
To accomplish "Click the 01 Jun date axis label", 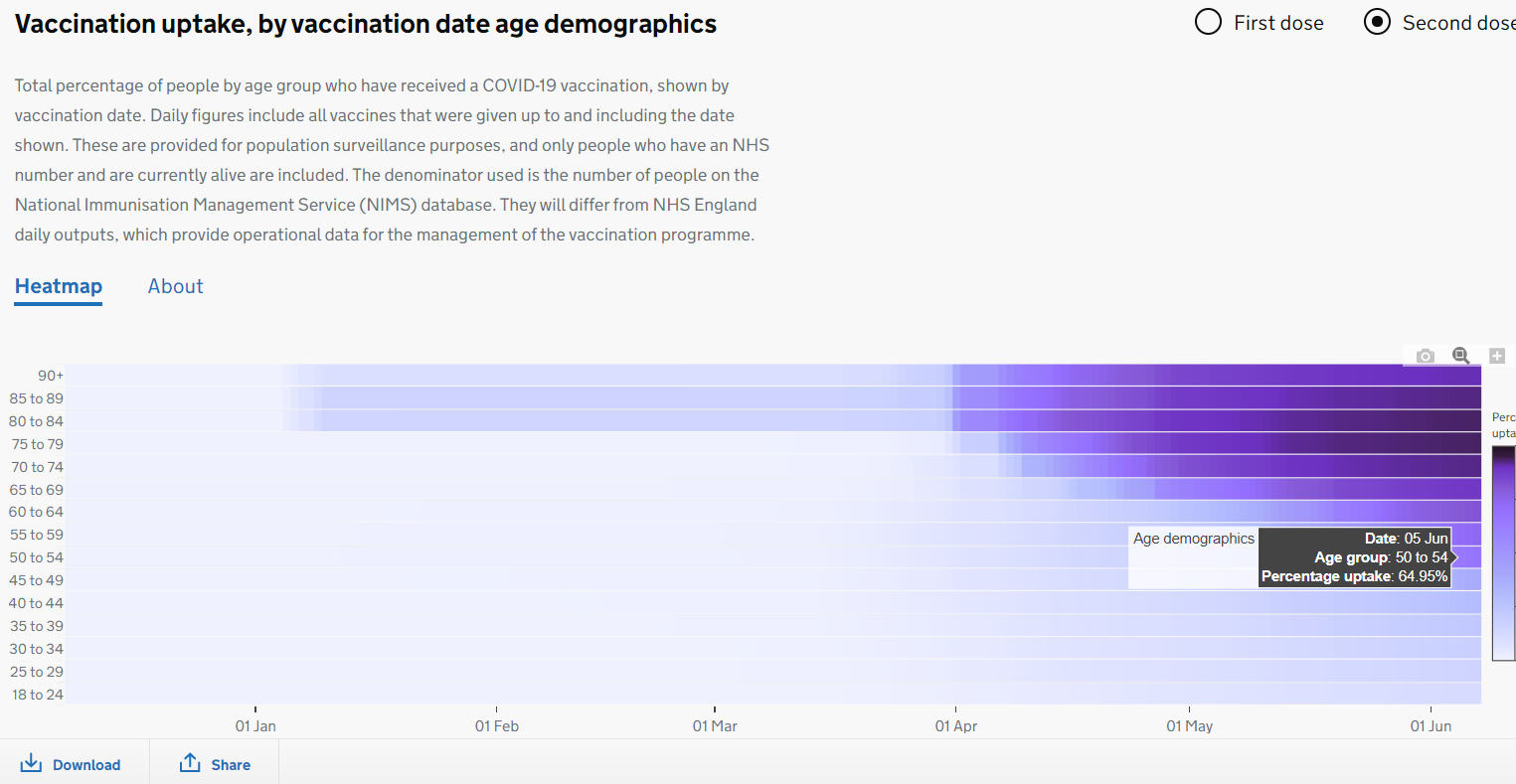I will click(x=1431, y=726).
